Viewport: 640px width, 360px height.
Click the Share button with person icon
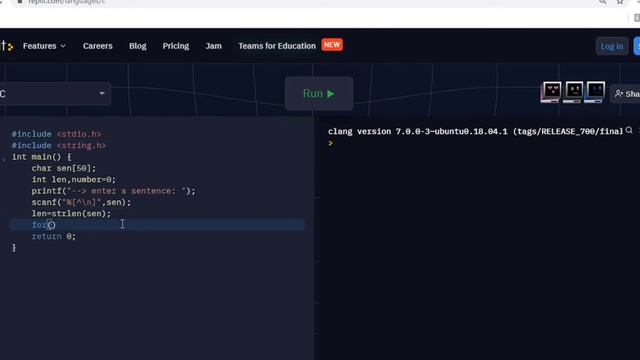click(x=627, y=94)
